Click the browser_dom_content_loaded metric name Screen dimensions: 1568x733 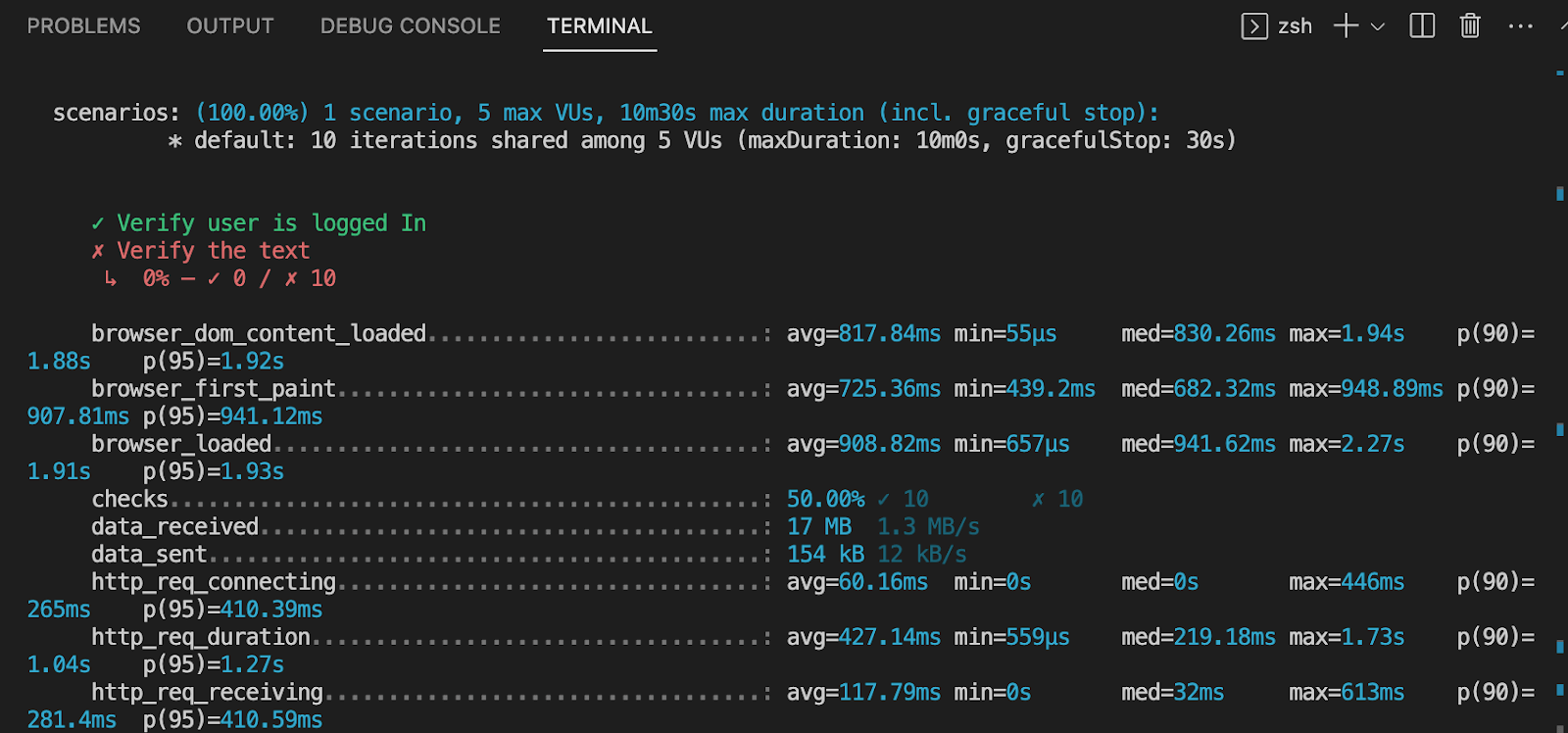tap(259, 333)
